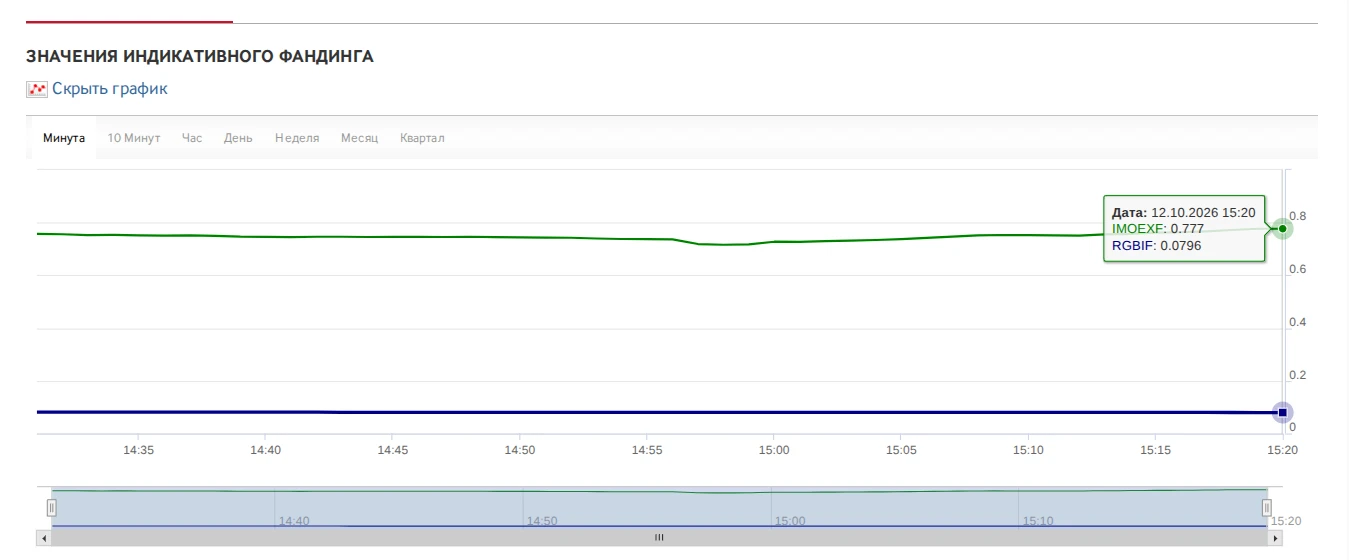The image size is (1349, 560).
Task: Switch to the 10 Минут tab
Action: click(134, 138)
